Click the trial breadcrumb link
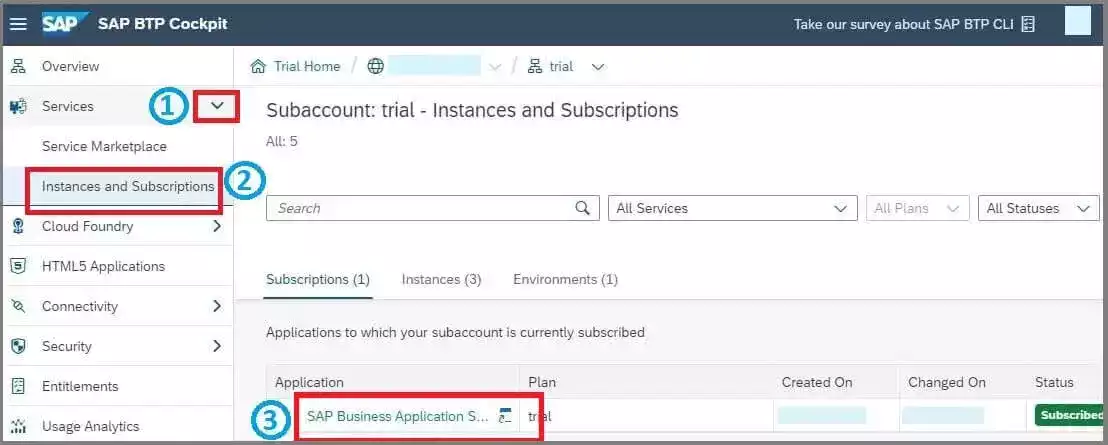This screenshot has height=445, width=1108. (561, 66)
